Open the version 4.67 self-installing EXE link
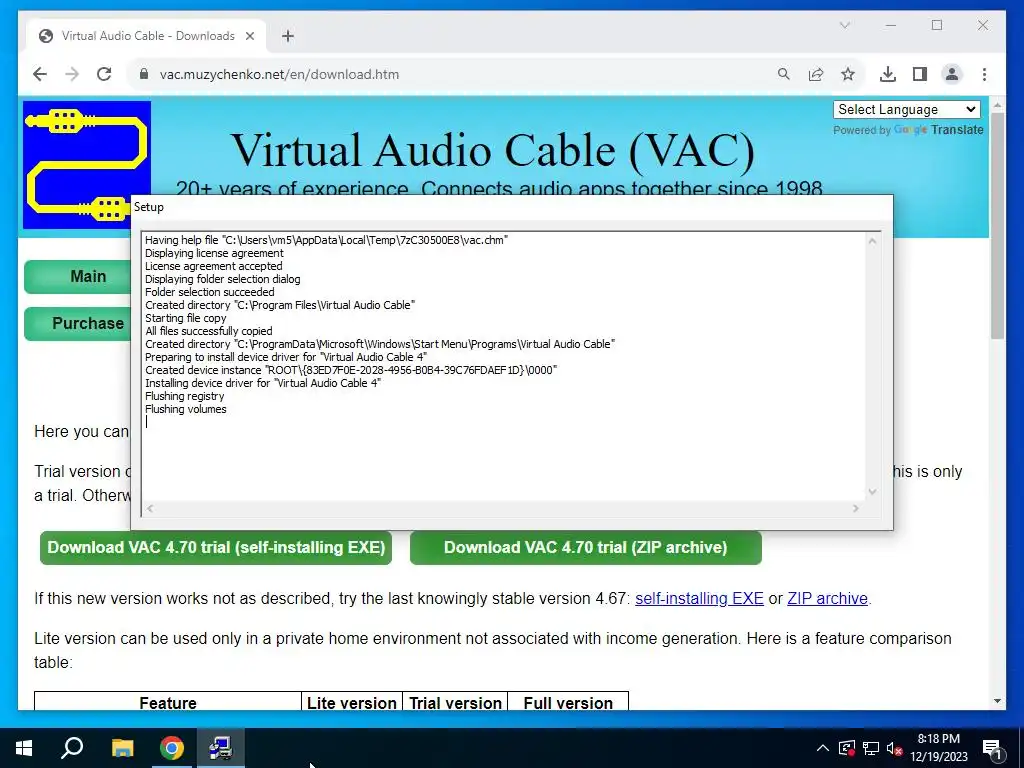Image resolution: width=1024 pixels, height=768 pixels. click(x=699, y=598)
